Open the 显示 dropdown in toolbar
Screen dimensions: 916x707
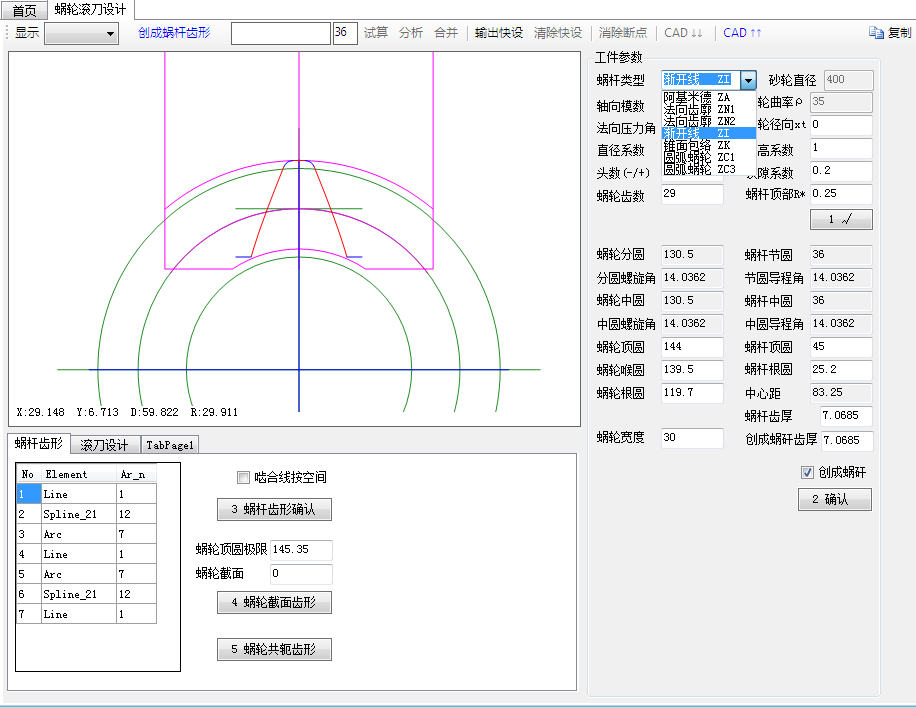click(81, 34)
